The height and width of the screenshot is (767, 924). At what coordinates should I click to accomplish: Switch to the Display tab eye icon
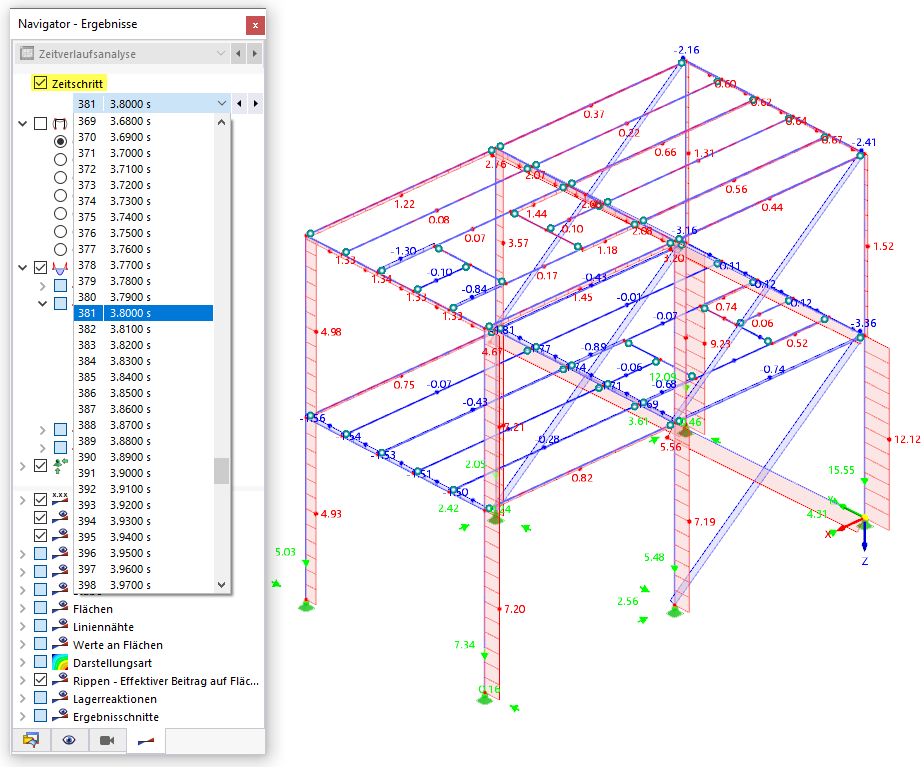click(x=69, y=740)
